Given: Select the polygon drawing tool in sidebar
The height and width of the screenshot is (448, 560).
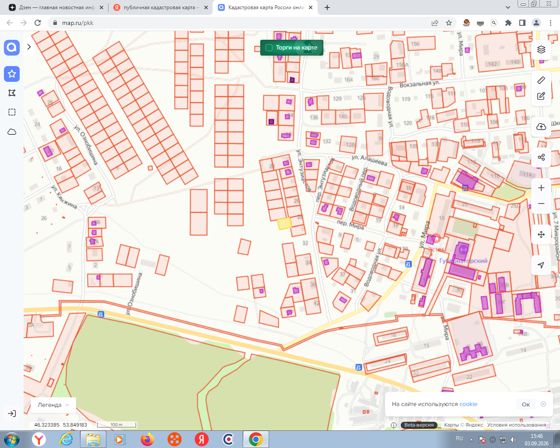Looking at the screenshot, I should click(x=12, y=93).
